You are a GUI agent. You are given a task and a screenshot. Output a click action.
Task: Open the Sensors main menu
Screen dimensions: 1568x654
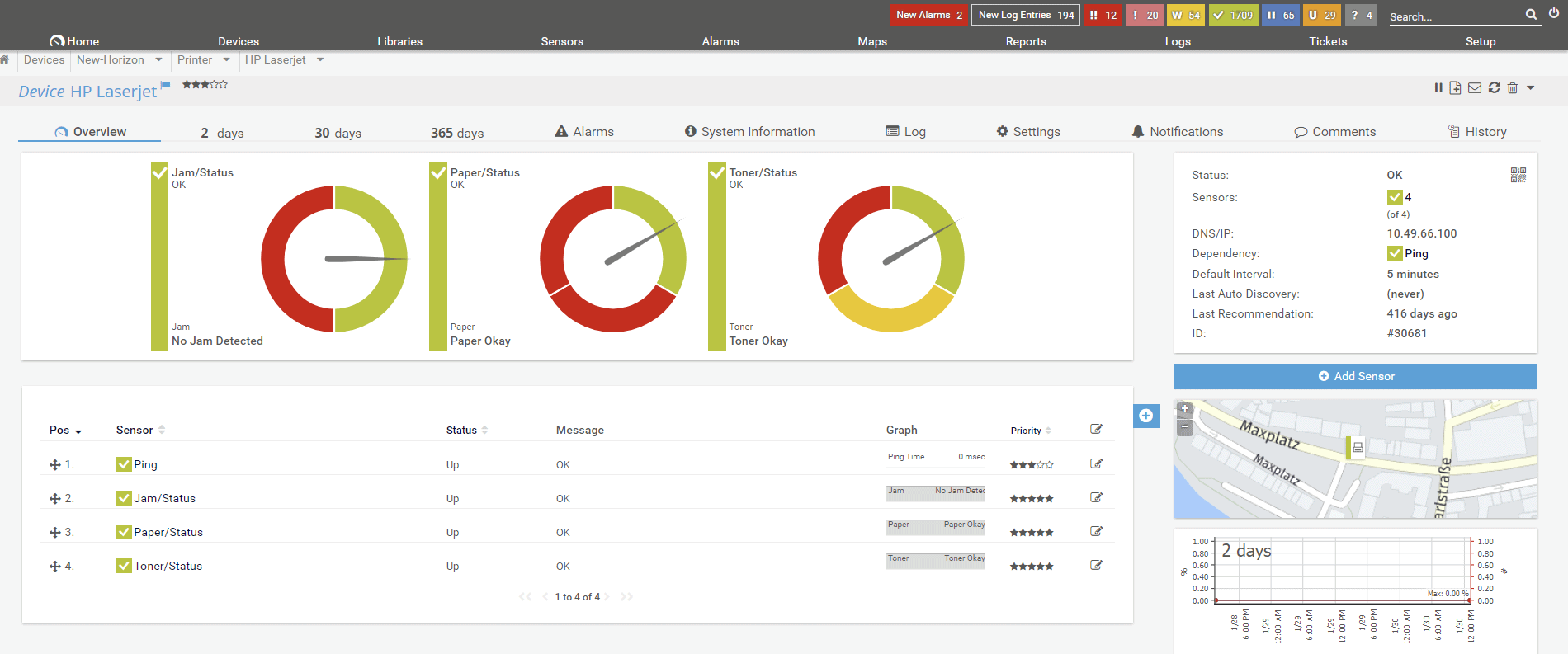click(562, 41)
